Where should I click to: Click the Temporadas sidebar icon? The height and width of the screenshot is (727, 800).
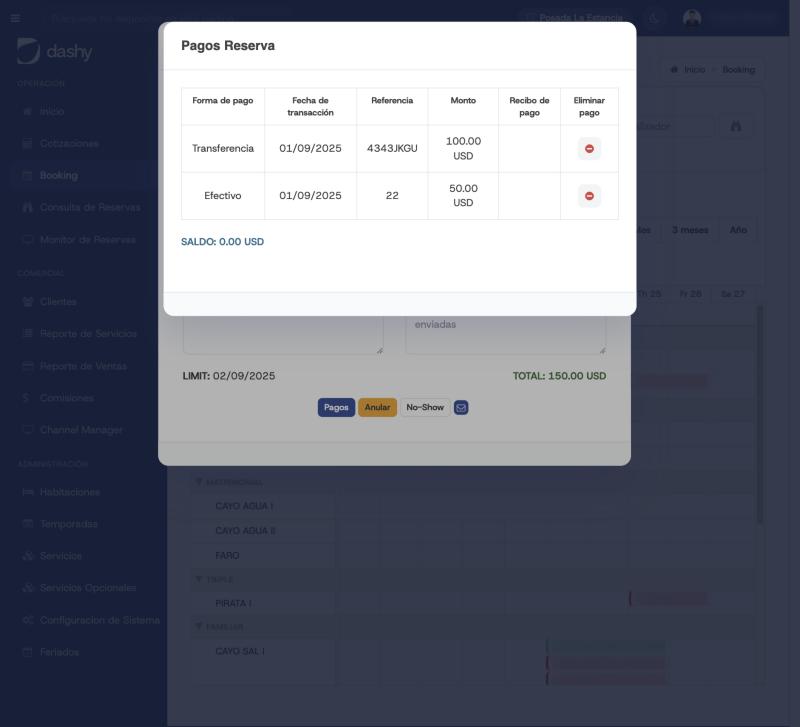[x=28, y=524]
